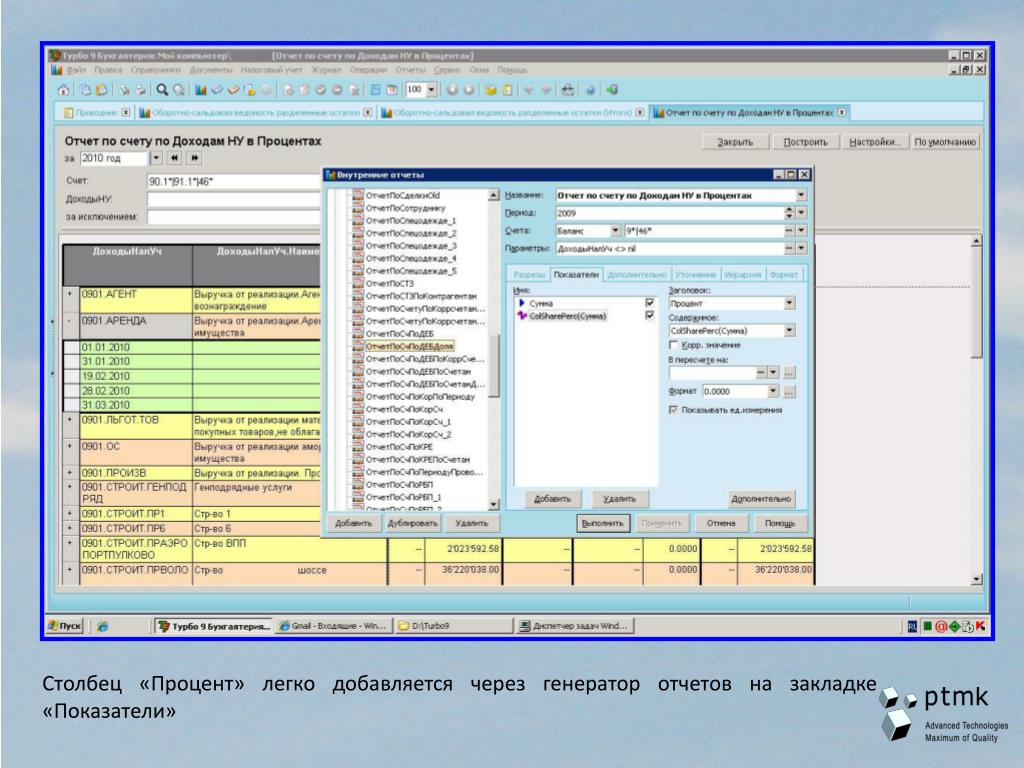Click the printer icon near toolbar's right end
The width and height of the screenshot is (1024, 768).
tap(568, 90)
